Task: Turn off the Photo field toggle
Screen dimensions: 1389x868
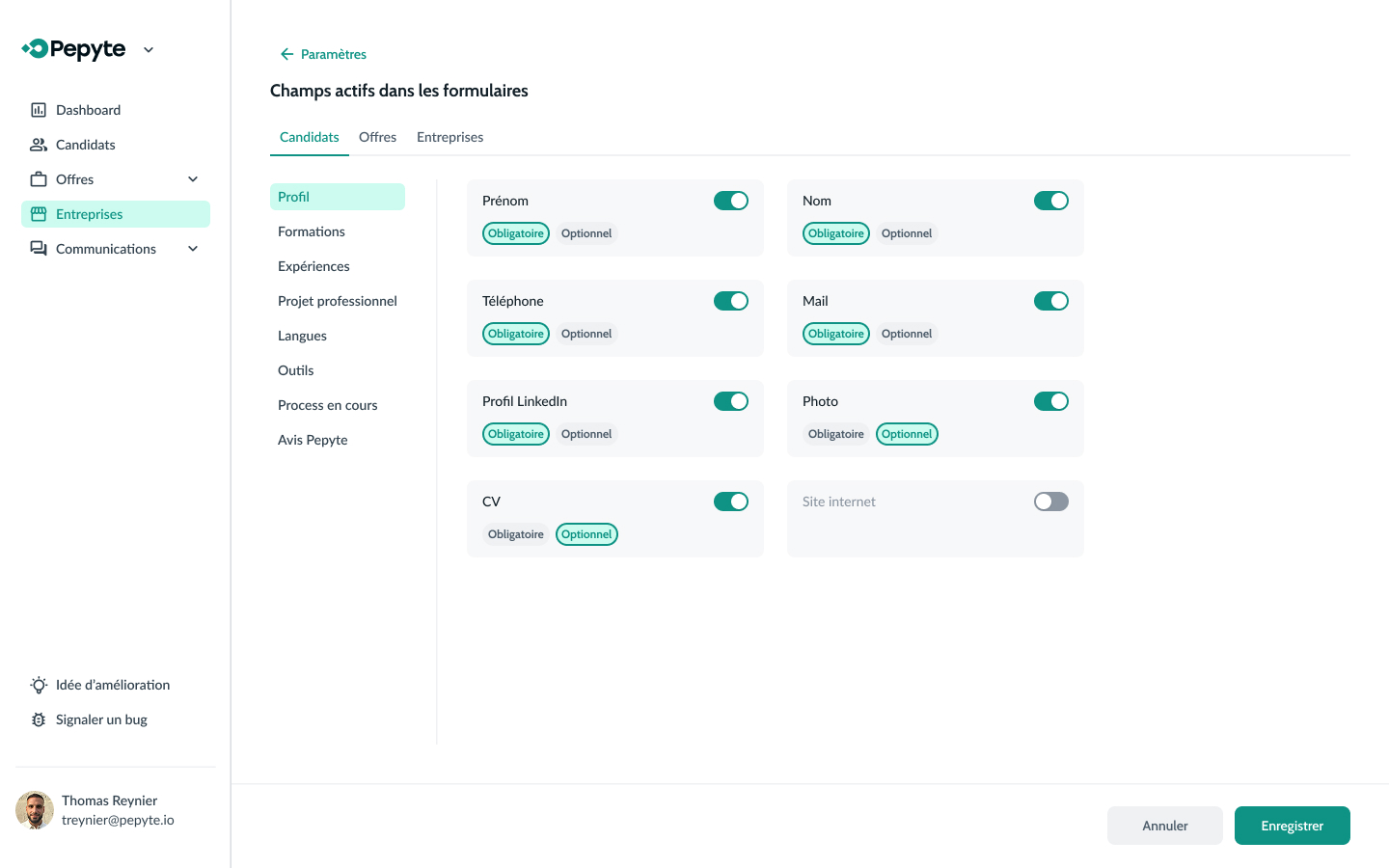Action: [x=1050, y=401]
